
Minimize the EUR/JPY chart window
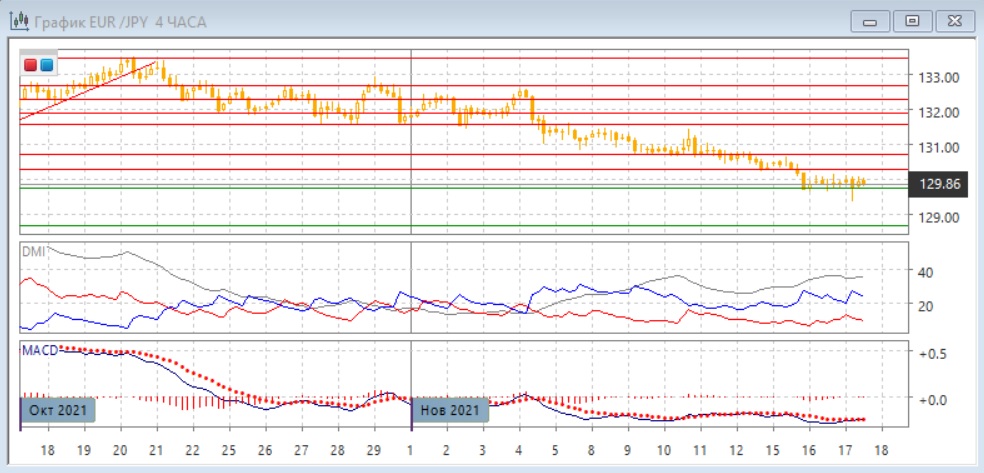tap(869, 21)
